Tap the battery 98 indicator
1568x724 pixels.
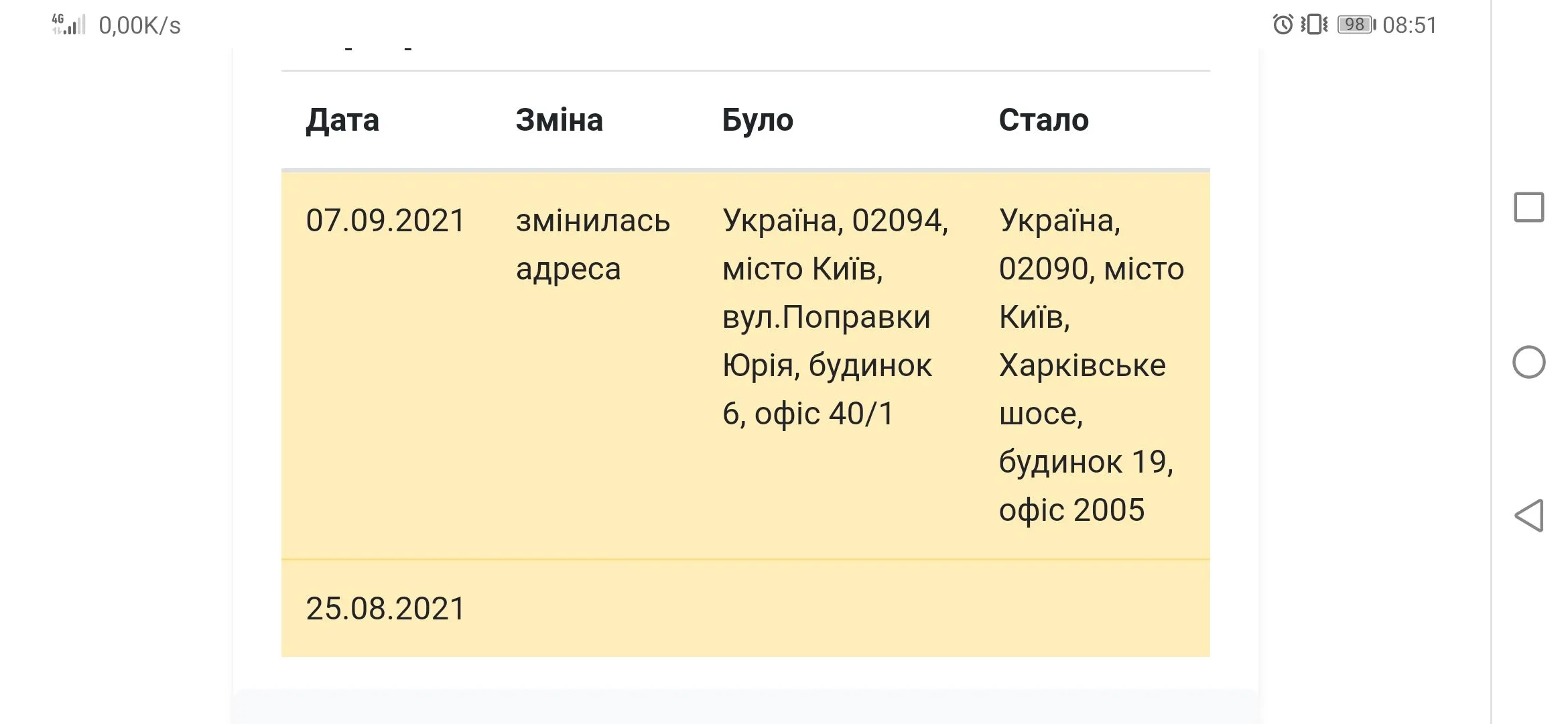(1356, 25)
